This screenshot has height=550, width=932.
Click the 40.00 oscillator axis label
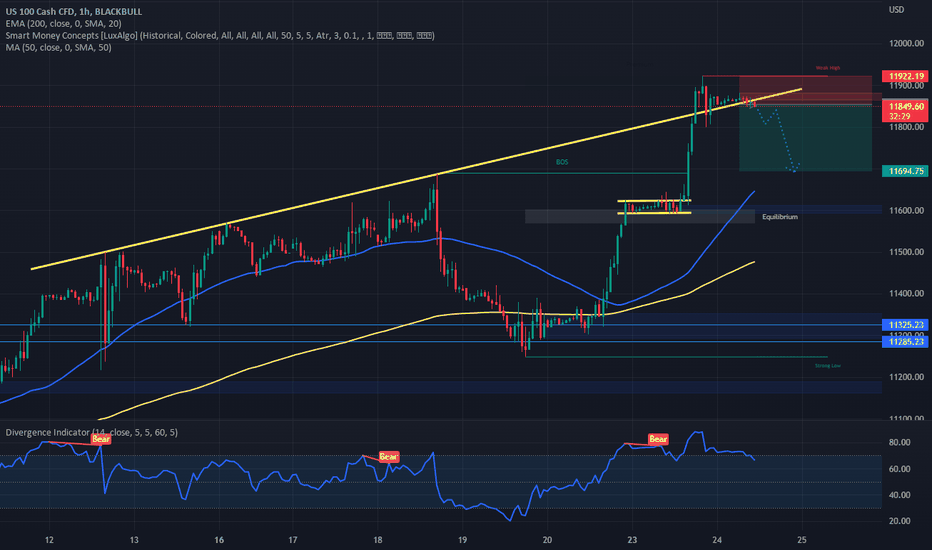[899, 495]
